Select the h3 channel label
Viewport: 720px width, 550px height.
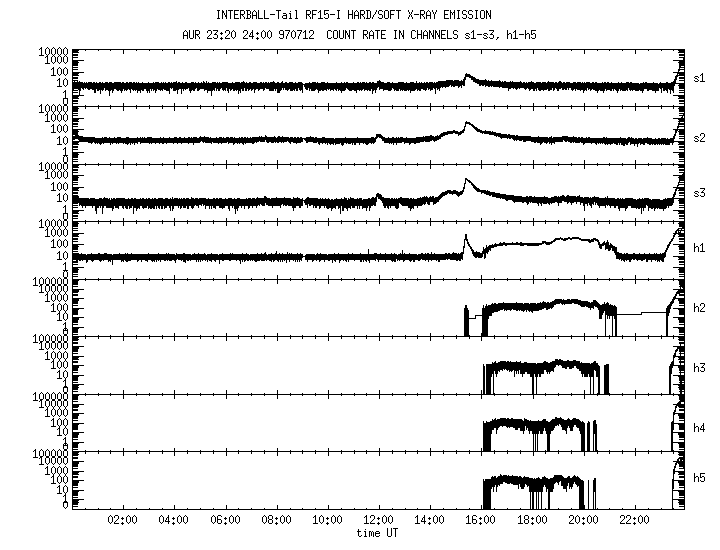(700, 366)
